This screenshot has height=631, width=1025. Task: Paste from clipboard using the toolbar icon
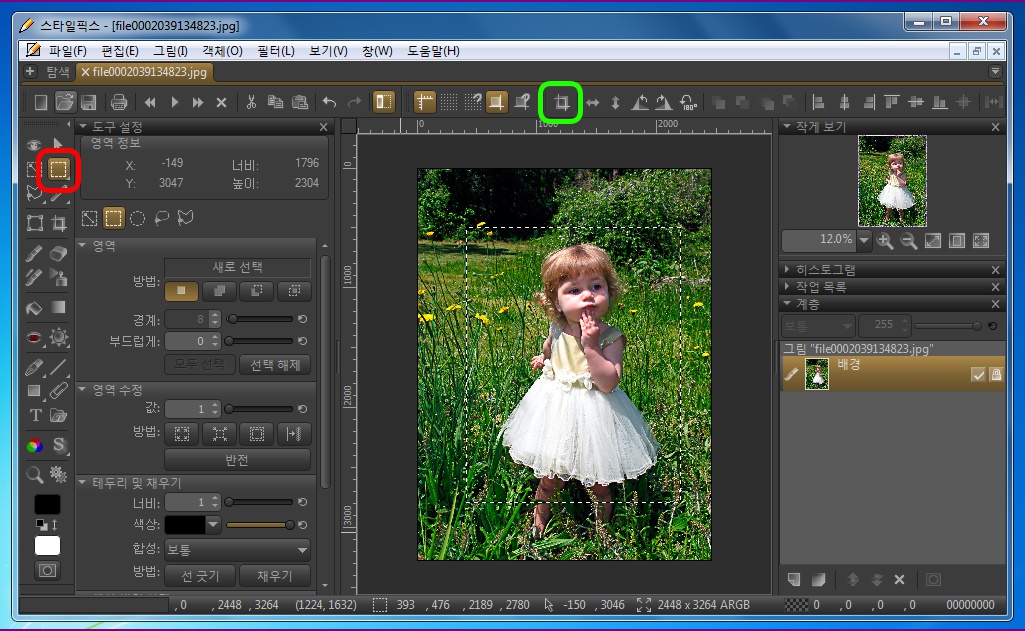pos(299,102)
